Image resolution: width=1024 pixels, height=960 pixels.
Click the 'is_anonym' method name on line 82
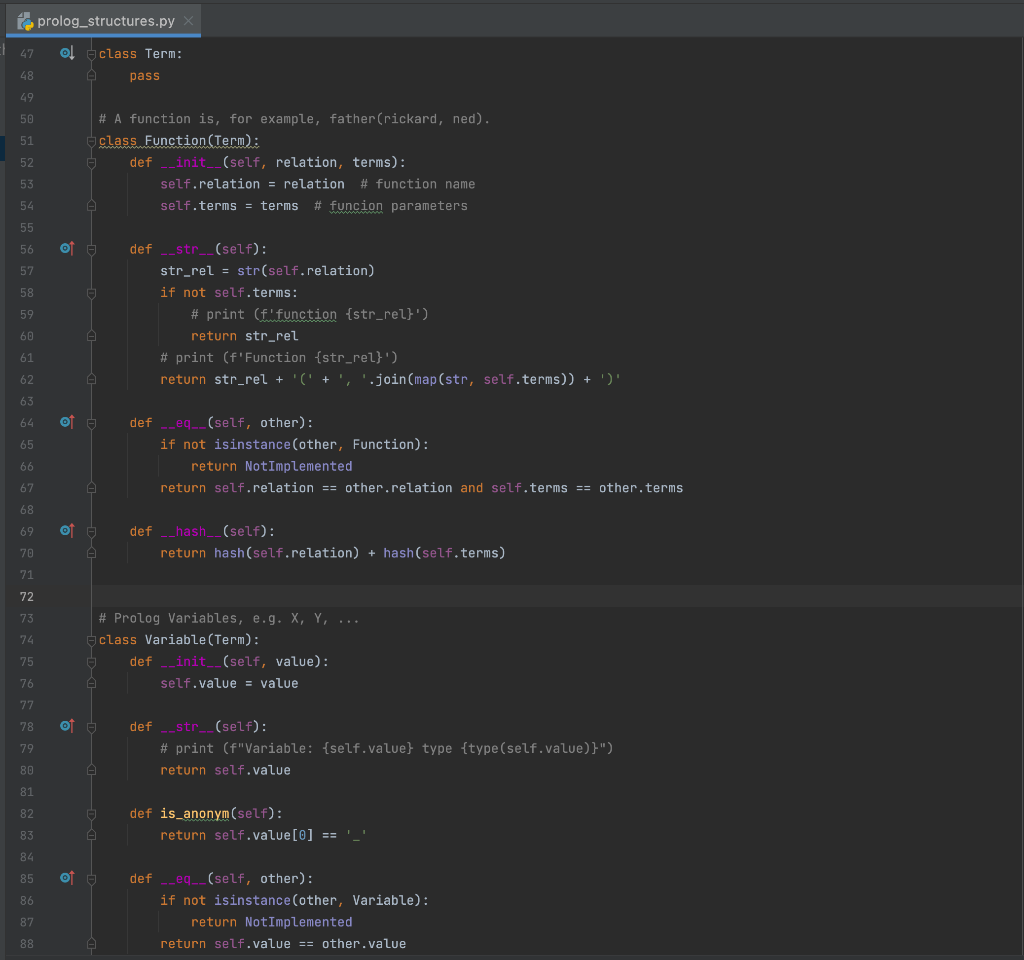click(x=195, y=814)
